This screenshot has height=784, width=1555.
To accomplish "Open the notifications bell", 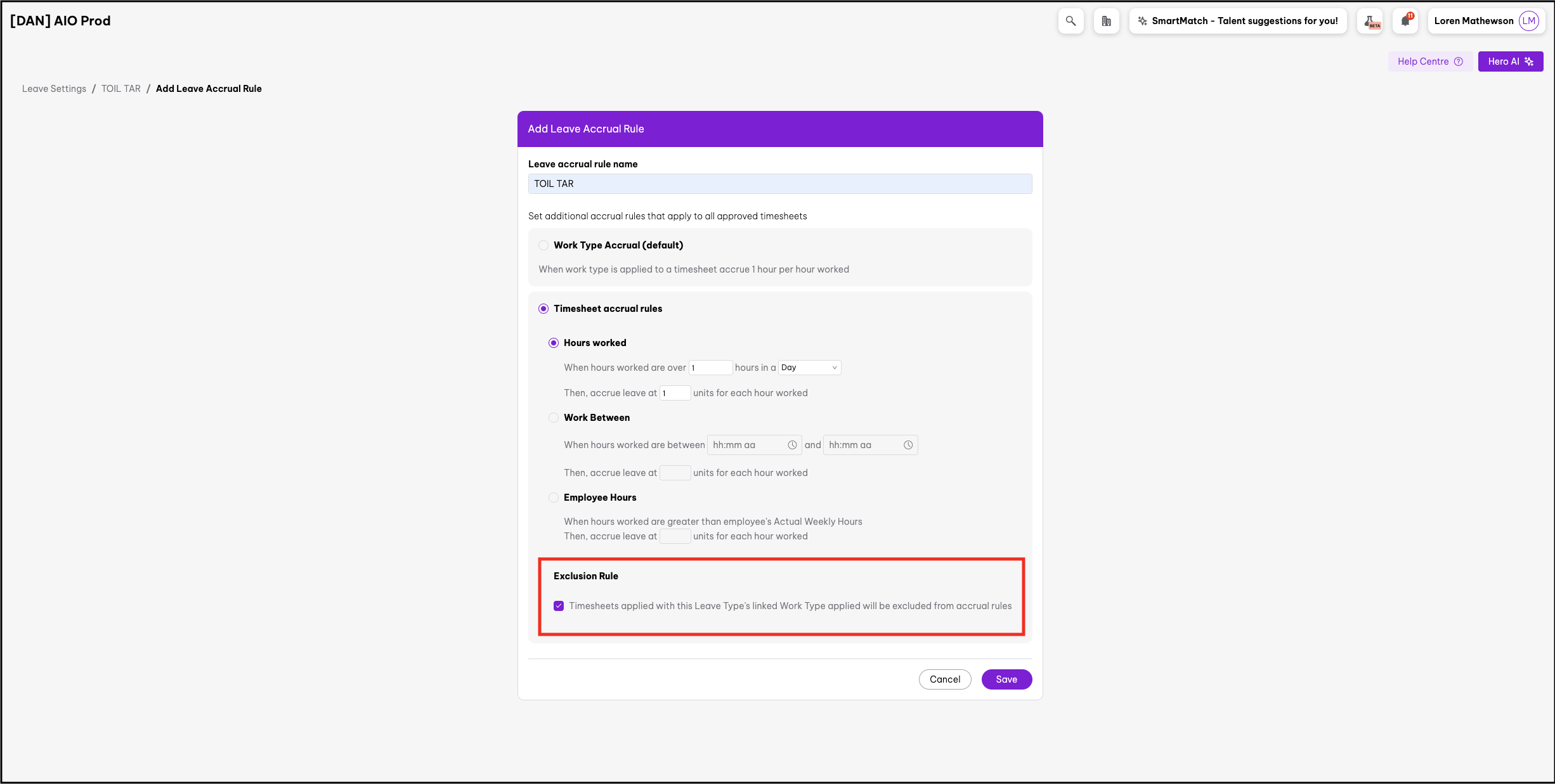I will click(1405, 21).
